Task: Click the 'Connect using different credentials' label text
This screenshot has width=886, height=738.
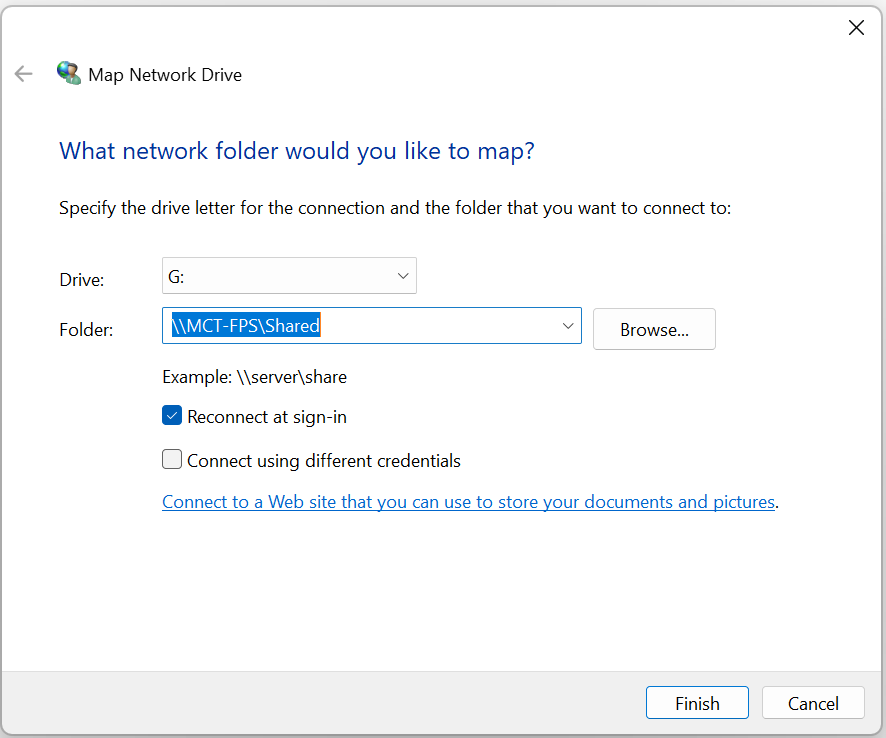Action: coord(323,461)
